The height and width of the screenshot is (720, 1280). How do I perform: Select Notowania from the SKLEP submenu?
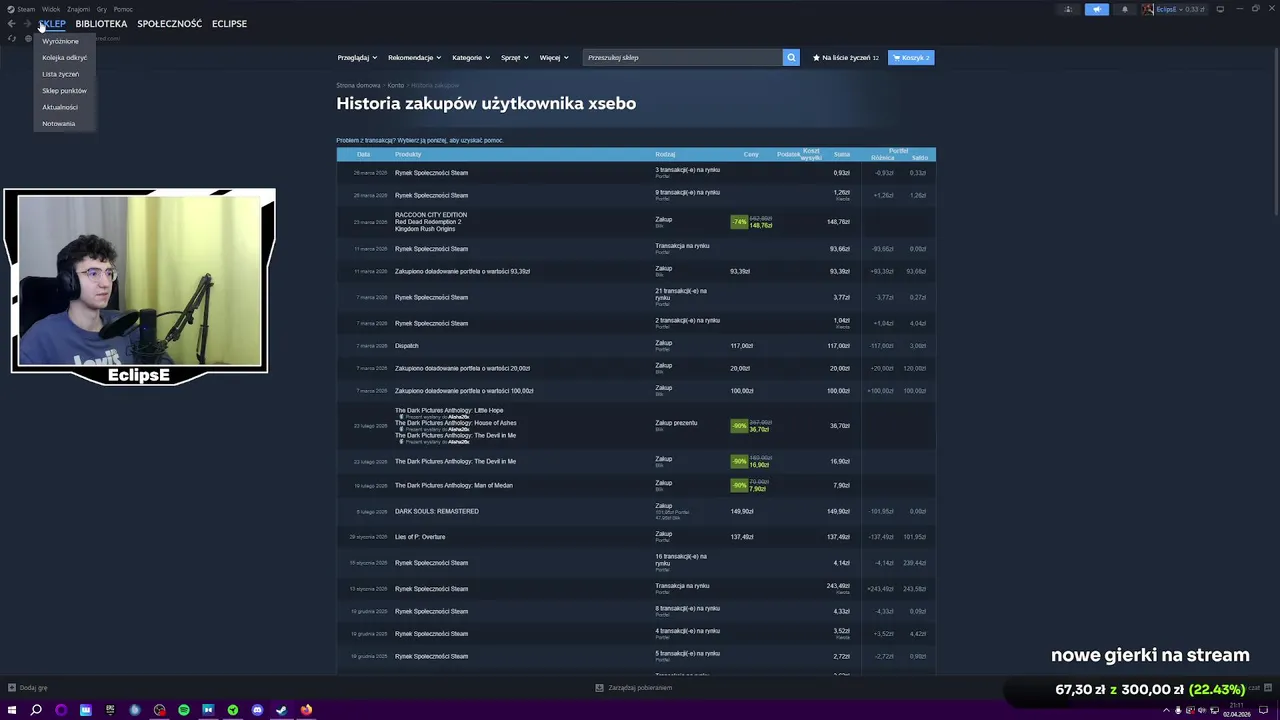[59, 124]
